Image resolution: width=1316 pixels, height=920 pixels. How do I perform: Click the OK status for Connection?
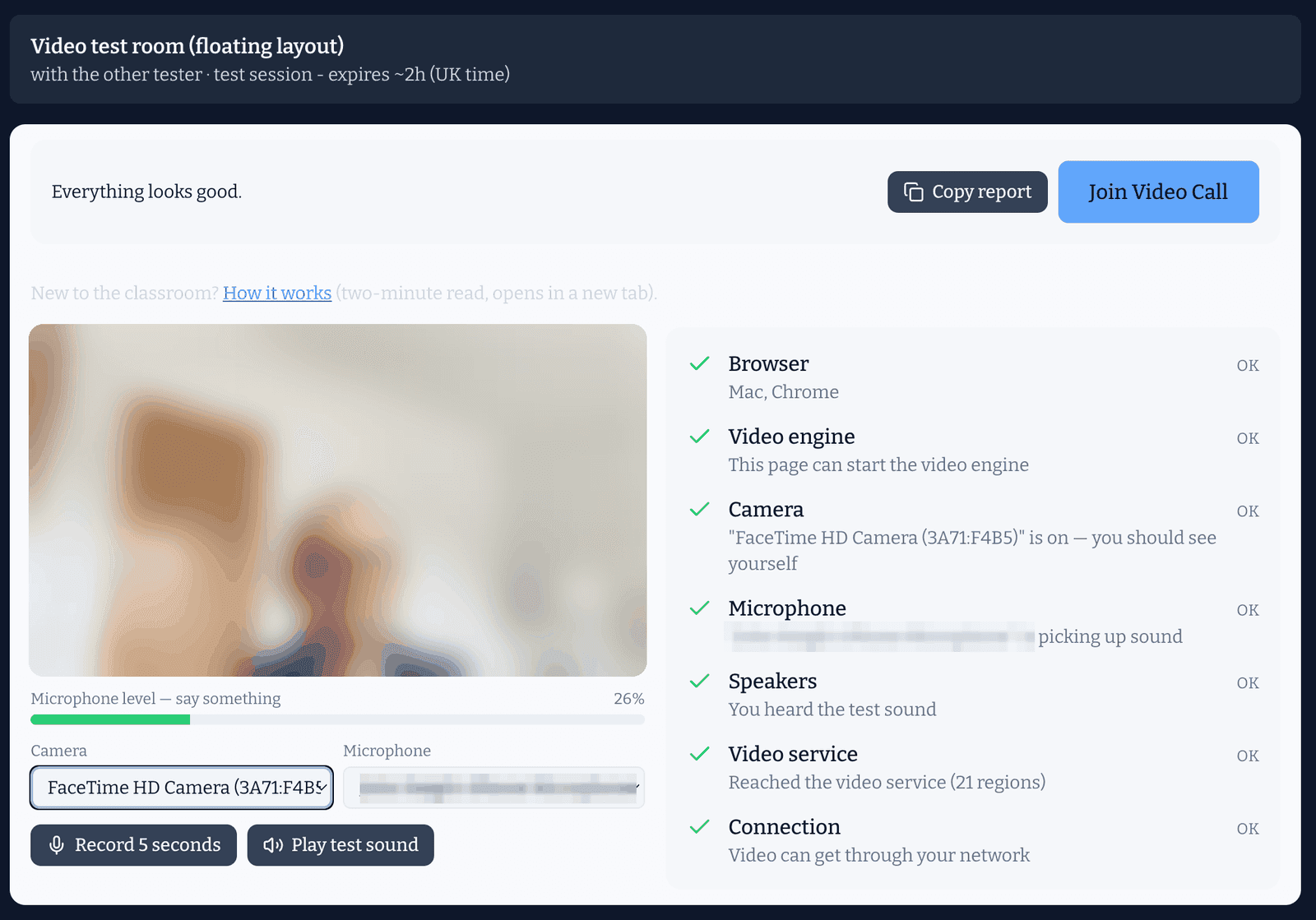coord(1248,829)
